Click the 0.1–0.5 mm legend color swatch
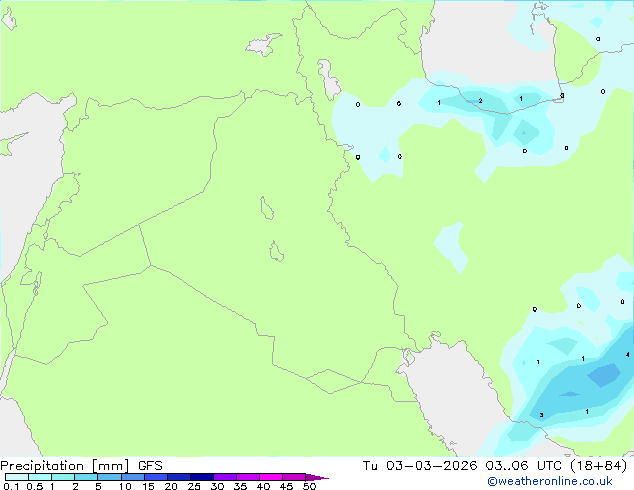 coord(17,477)
